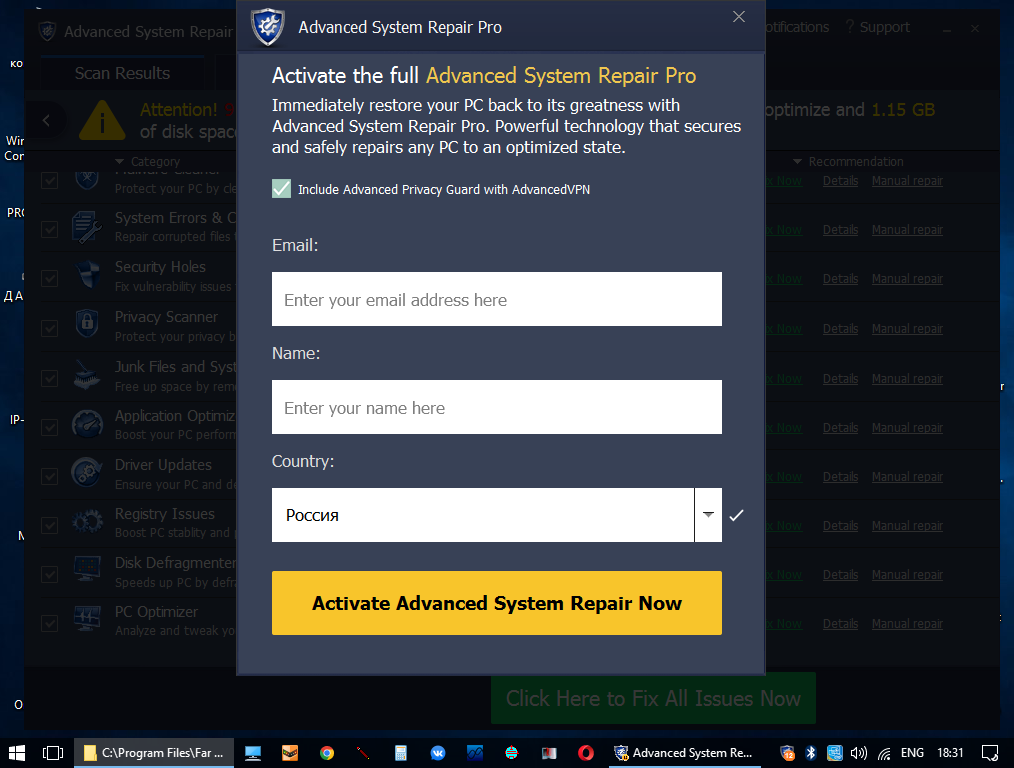Click Click Here to Fix All Issues Now
Image resolution: width=1014 pixels, height=768 pixels.
point(653,698)
